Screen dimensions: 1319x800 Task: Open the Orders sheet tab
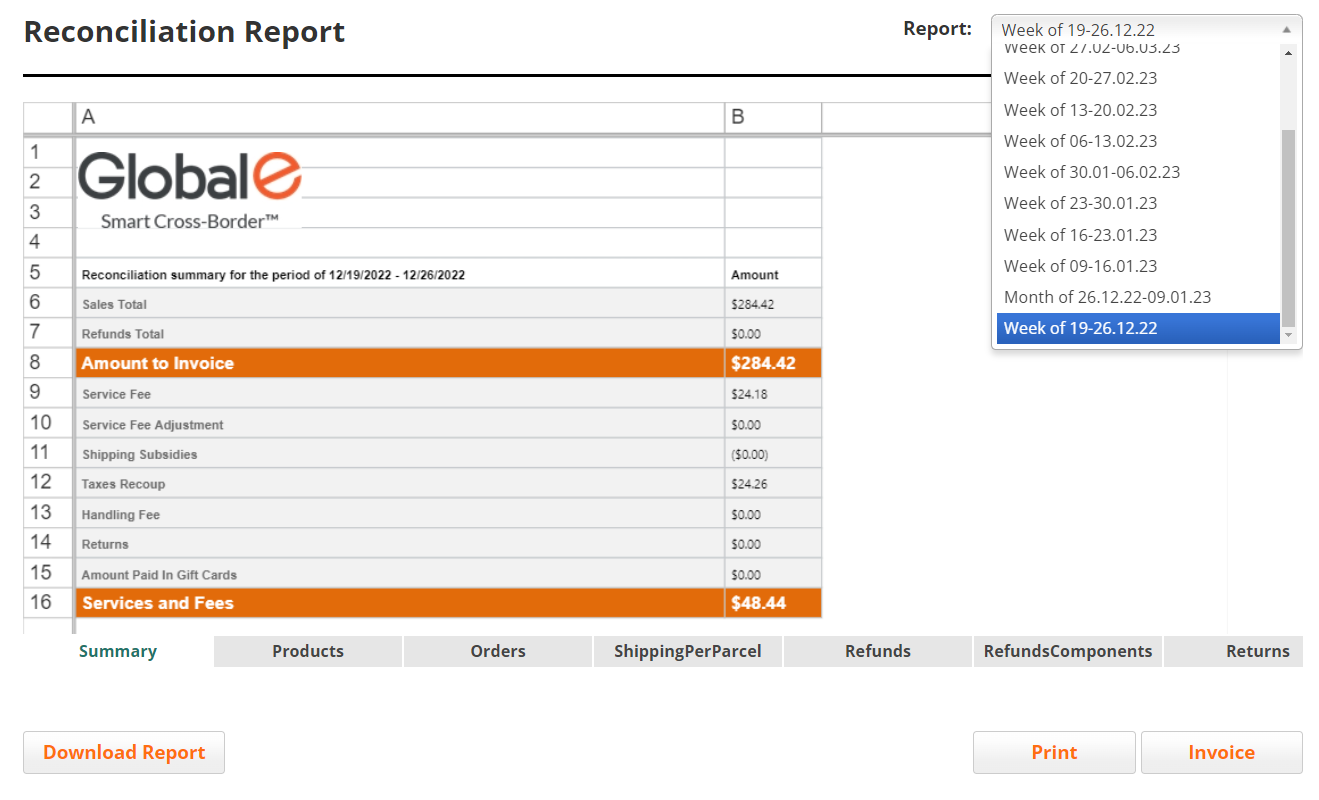pyautogui.click(x=498, y=651)
